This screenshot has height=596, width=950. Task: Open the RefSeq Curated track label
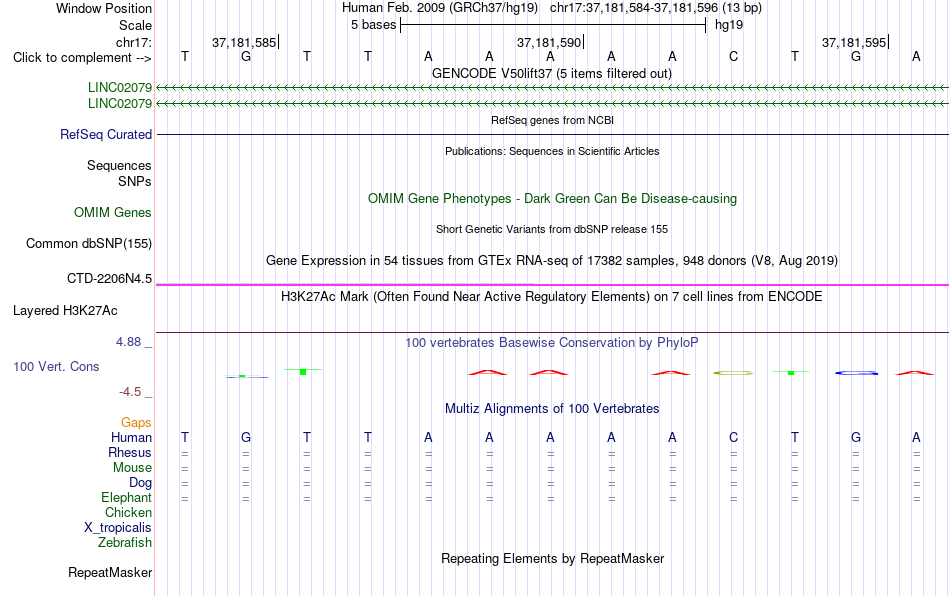105,134
